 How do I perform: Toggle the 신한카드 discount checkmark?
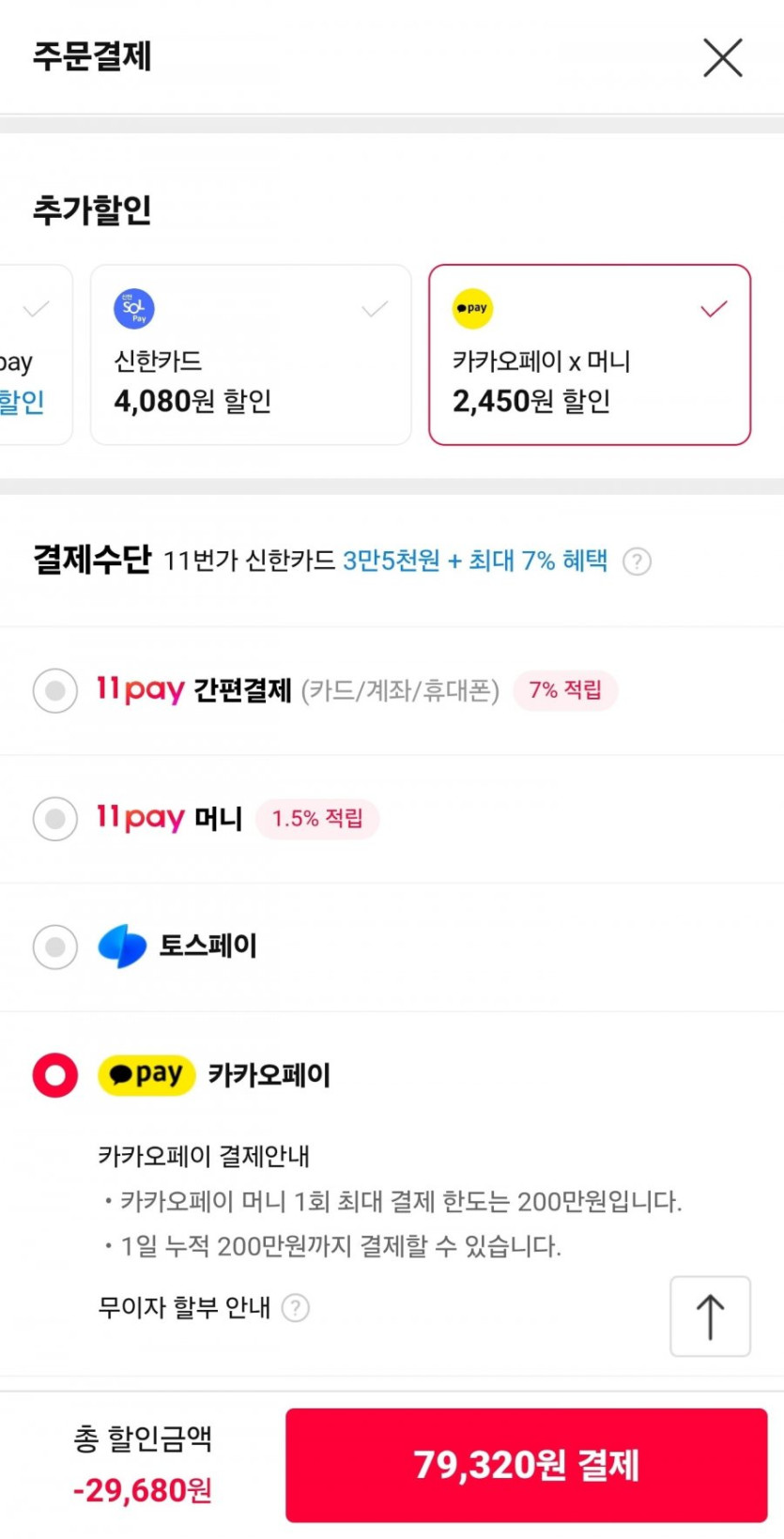[375, 309]
